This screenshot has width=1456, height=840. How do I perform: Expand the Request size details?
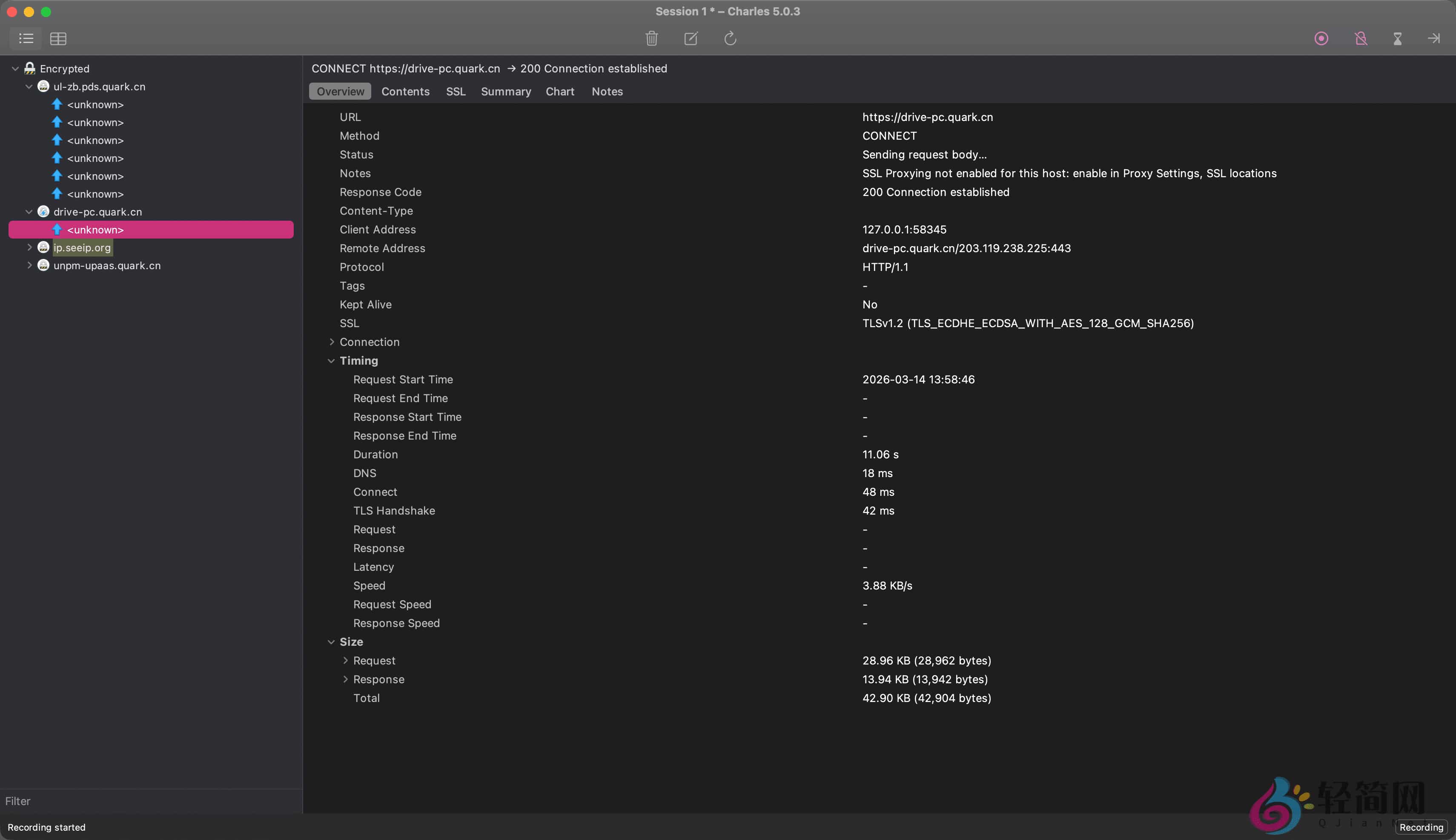(346, 660)
